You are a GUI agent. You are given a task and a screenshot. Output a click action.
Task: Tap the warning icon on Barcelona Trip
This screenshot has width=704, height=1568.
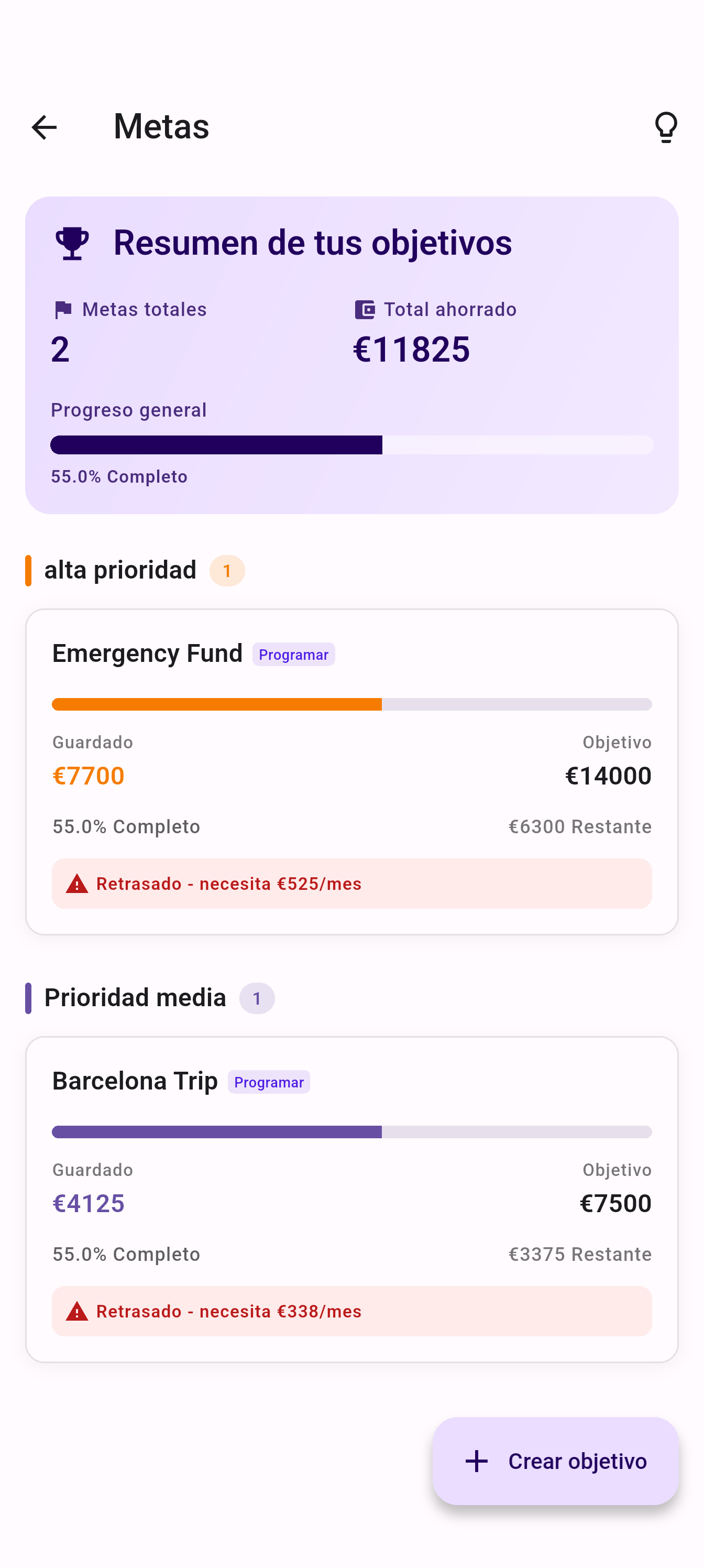[x=76, y=1311]
